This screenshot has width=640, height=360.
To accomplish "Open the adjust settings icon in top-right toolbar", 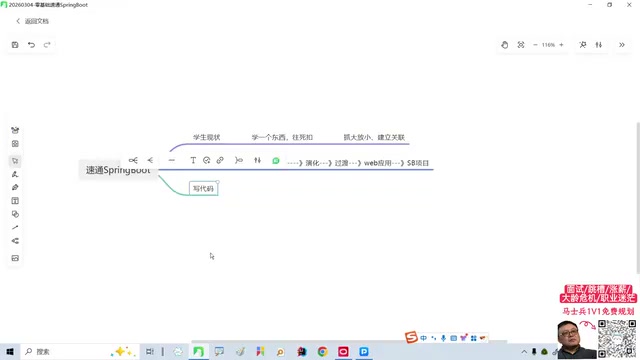I will pyautogui.click(x=599, y=45).
